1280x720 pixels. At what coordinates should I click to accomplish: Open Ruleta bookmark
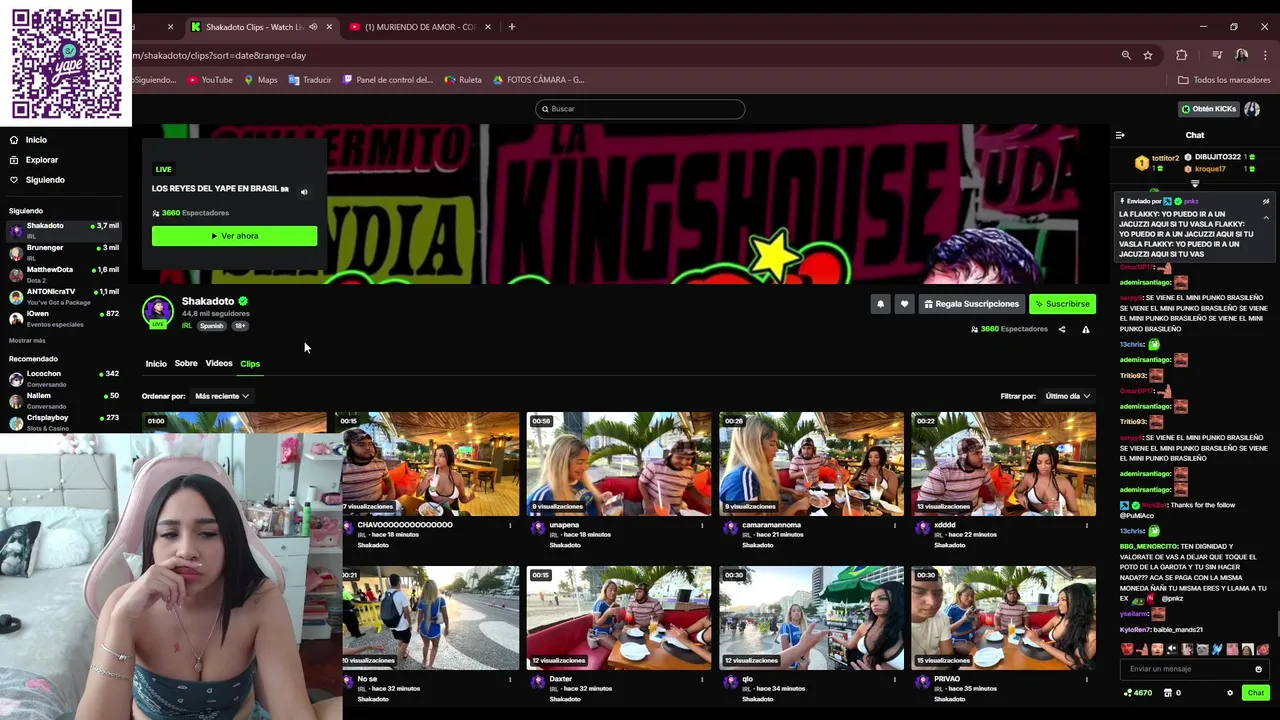point(463,80)
